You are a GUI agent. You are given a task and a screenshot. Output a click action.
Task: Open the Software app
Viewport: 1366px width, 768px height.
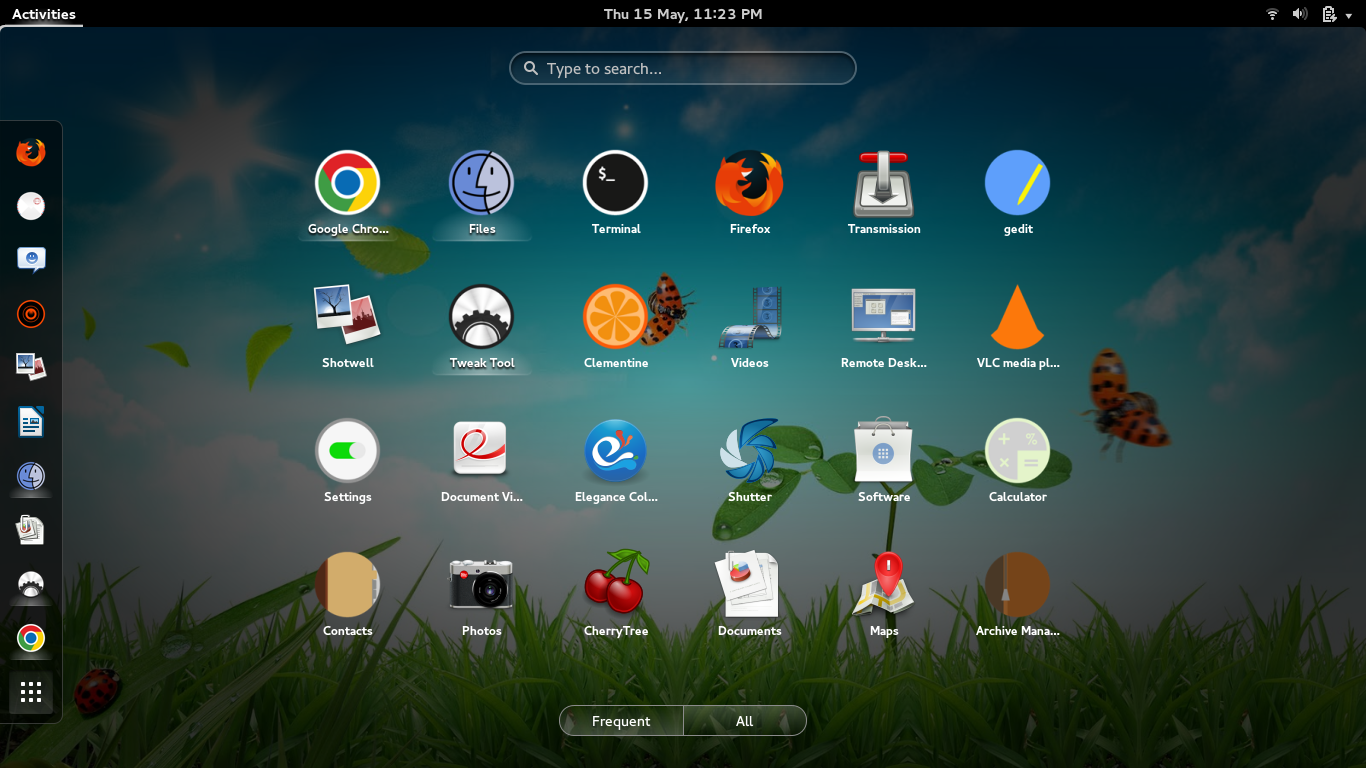pyautogui.click(x=883, y=462)
